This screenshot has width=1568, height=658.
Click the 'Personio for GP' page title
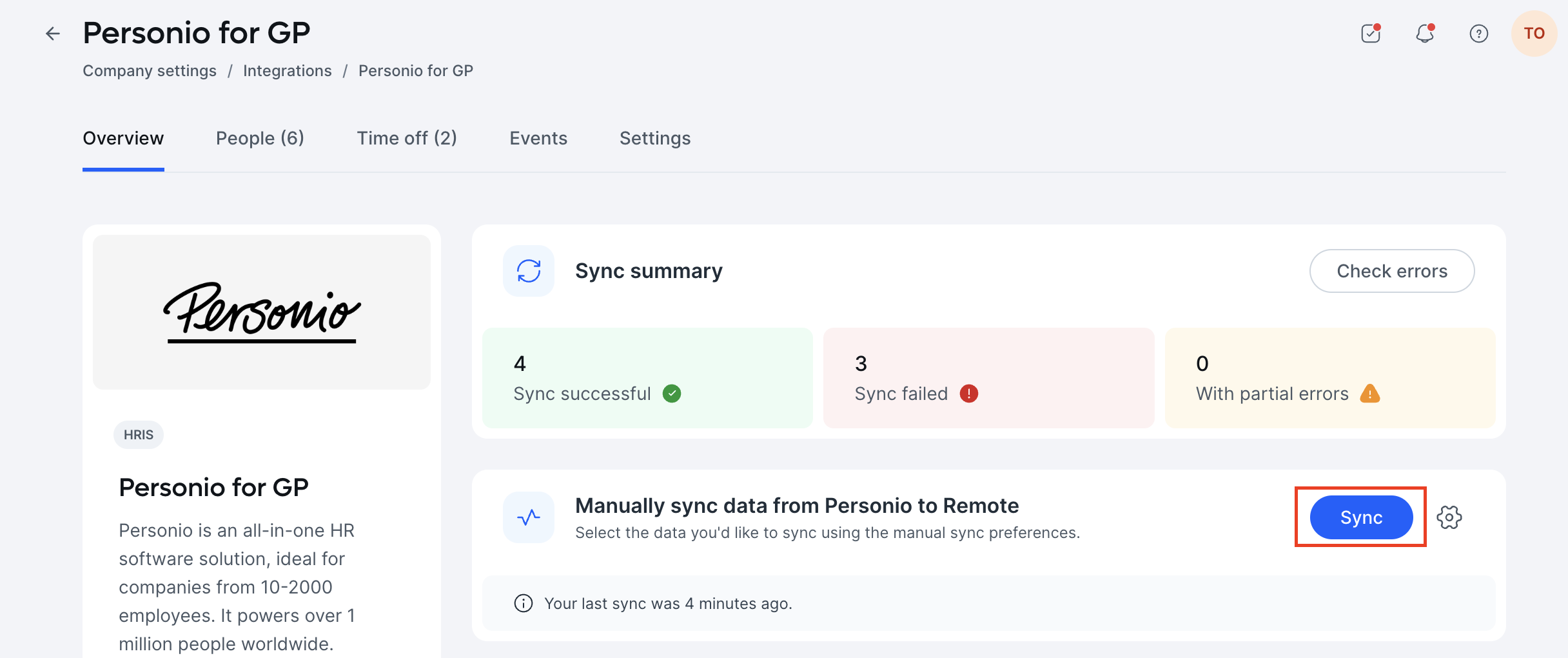click(197, 33)
